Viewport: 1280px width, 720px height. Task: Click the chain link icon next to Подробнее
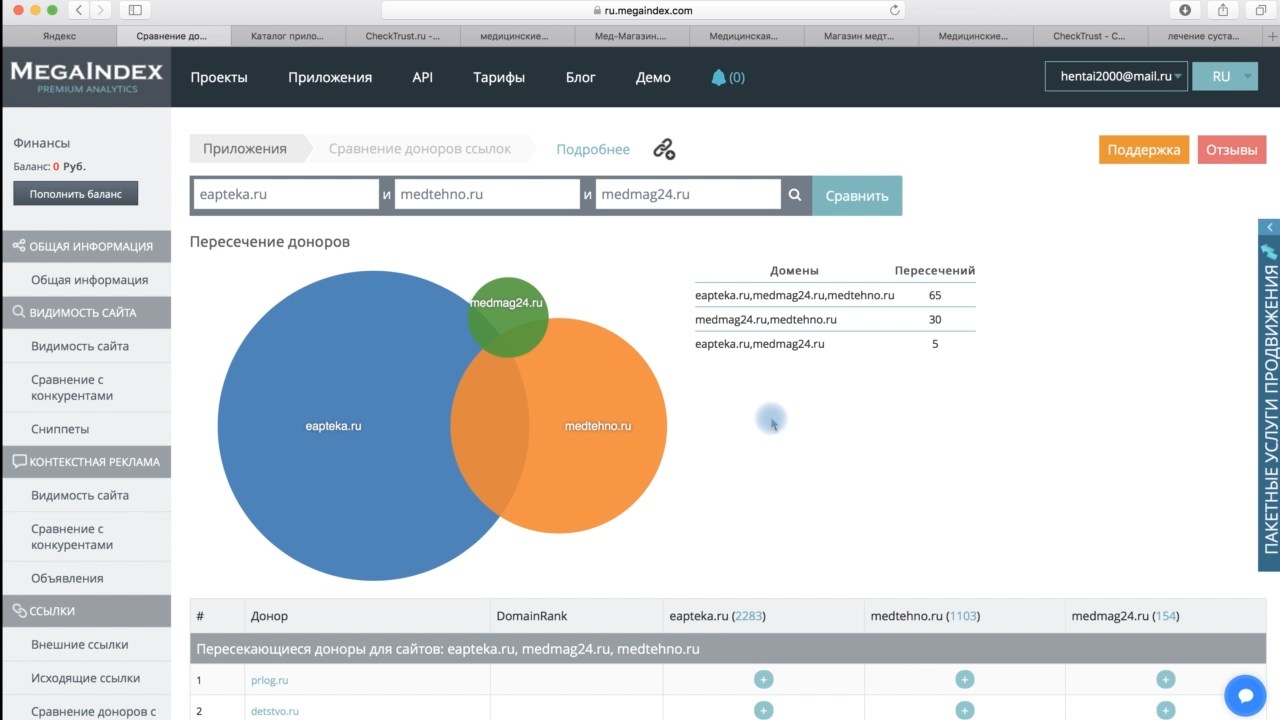click(664, 149)
